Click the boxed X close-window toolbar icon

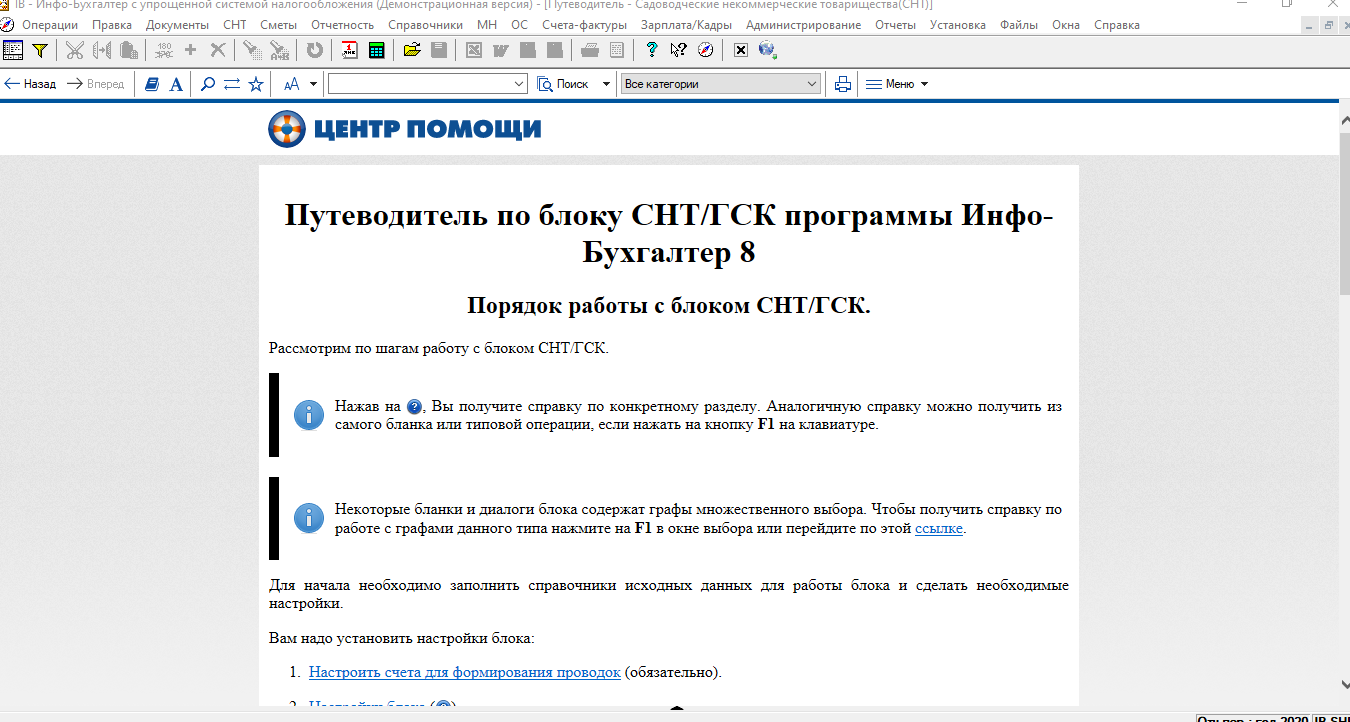tap(741, 49)
